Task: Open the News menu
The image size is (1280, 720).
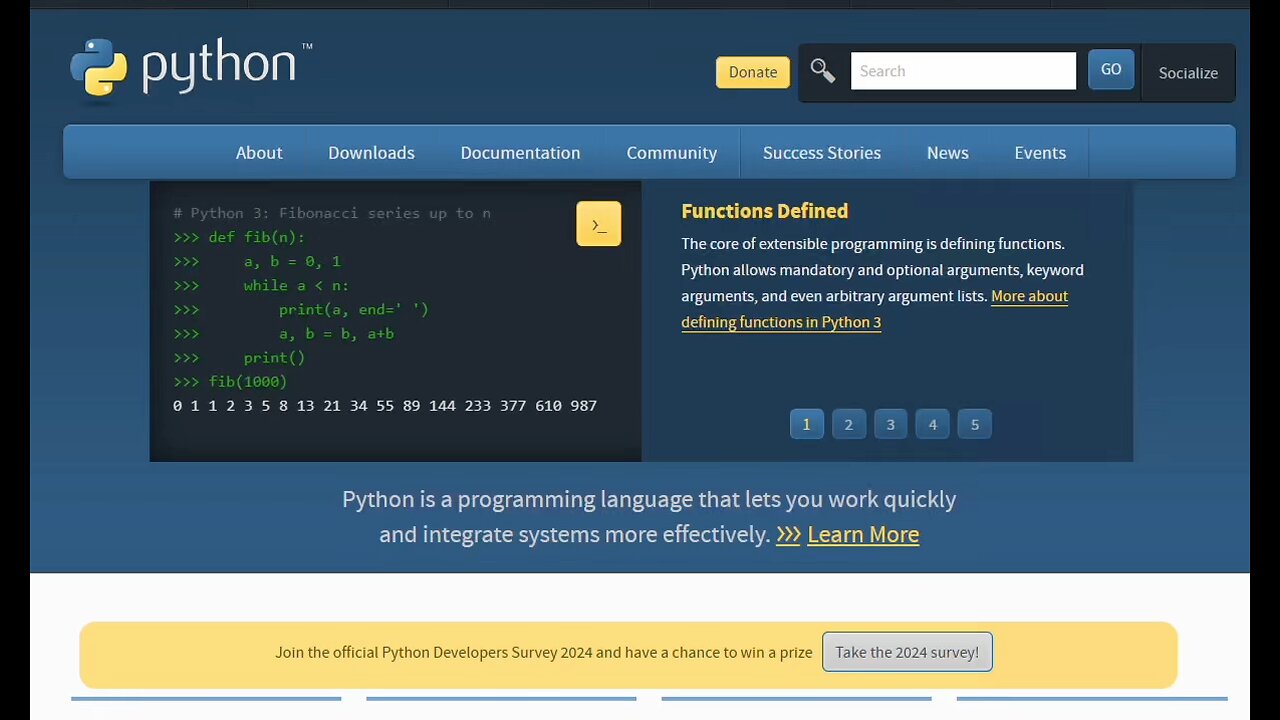Action: click(948, 153)
